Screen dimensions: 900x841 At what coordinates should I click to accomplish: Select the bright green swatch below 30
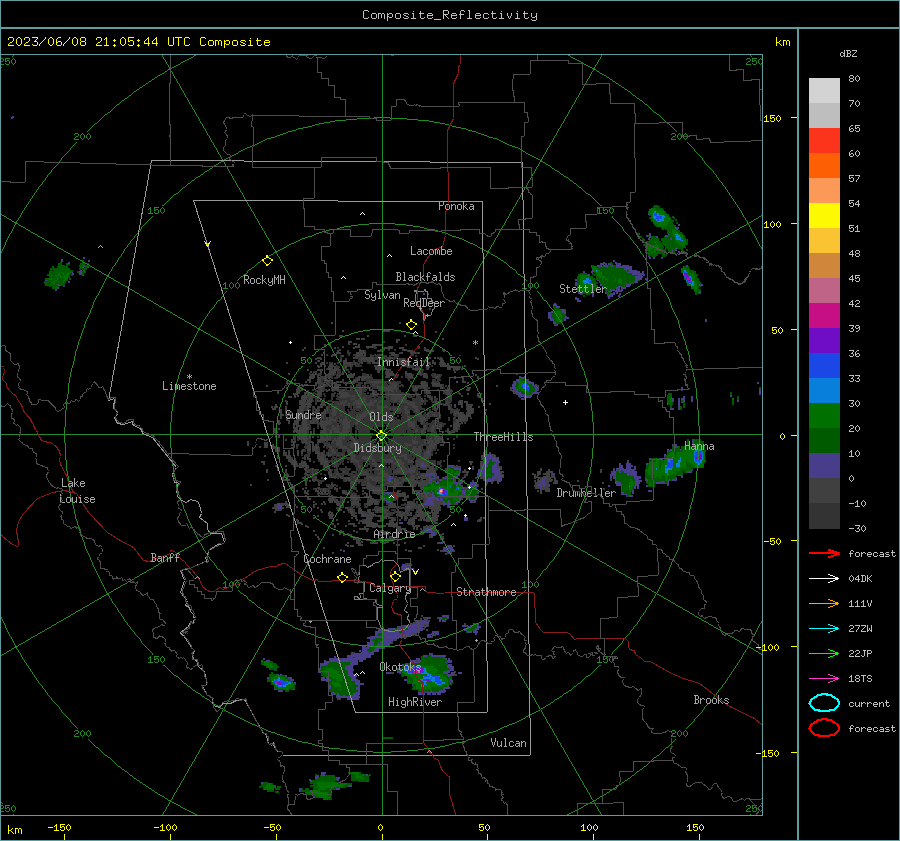click(x=824, y=416)
